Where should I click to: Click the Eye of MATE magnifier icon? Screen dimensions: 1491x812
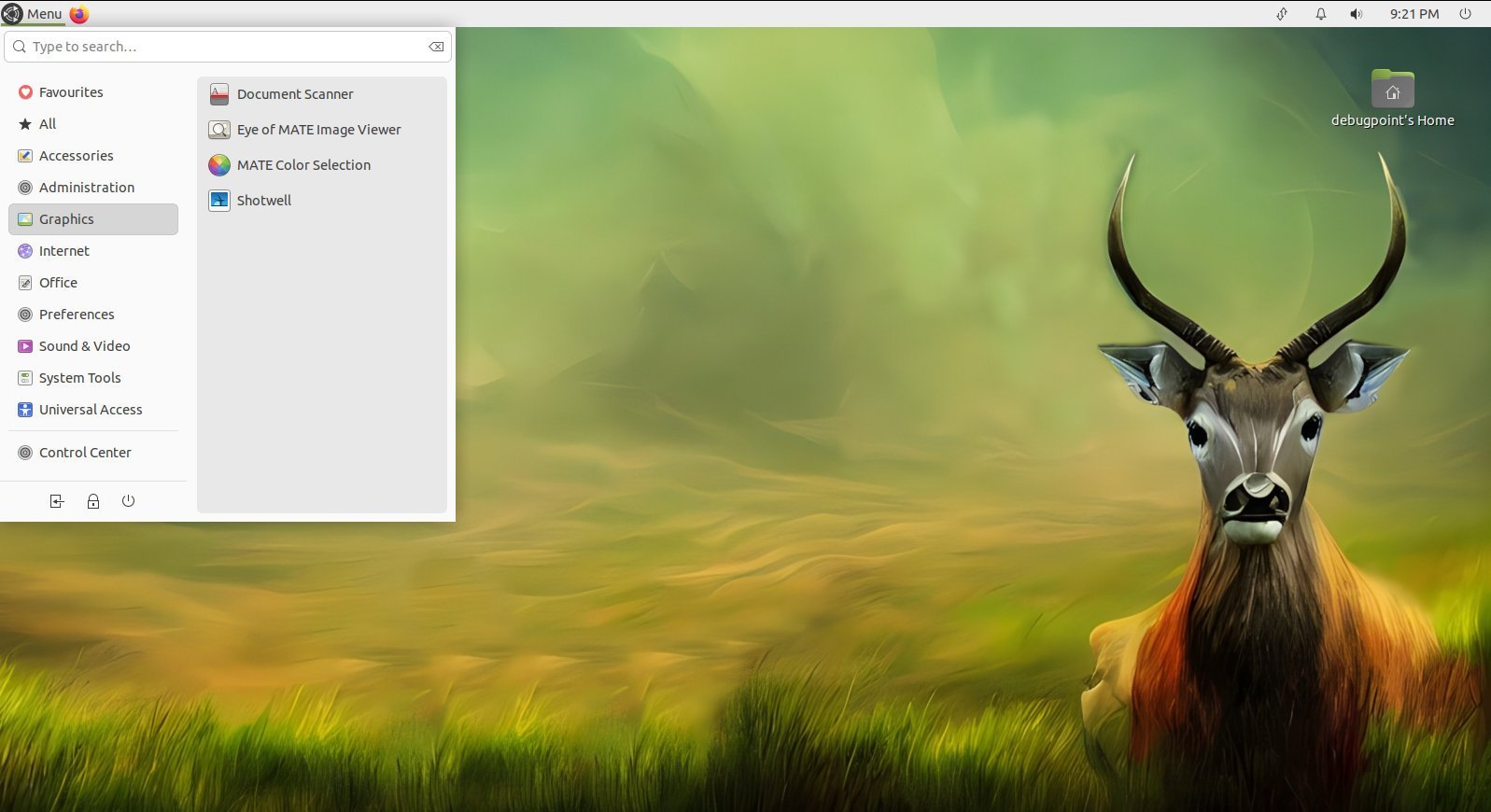point(219,130)
